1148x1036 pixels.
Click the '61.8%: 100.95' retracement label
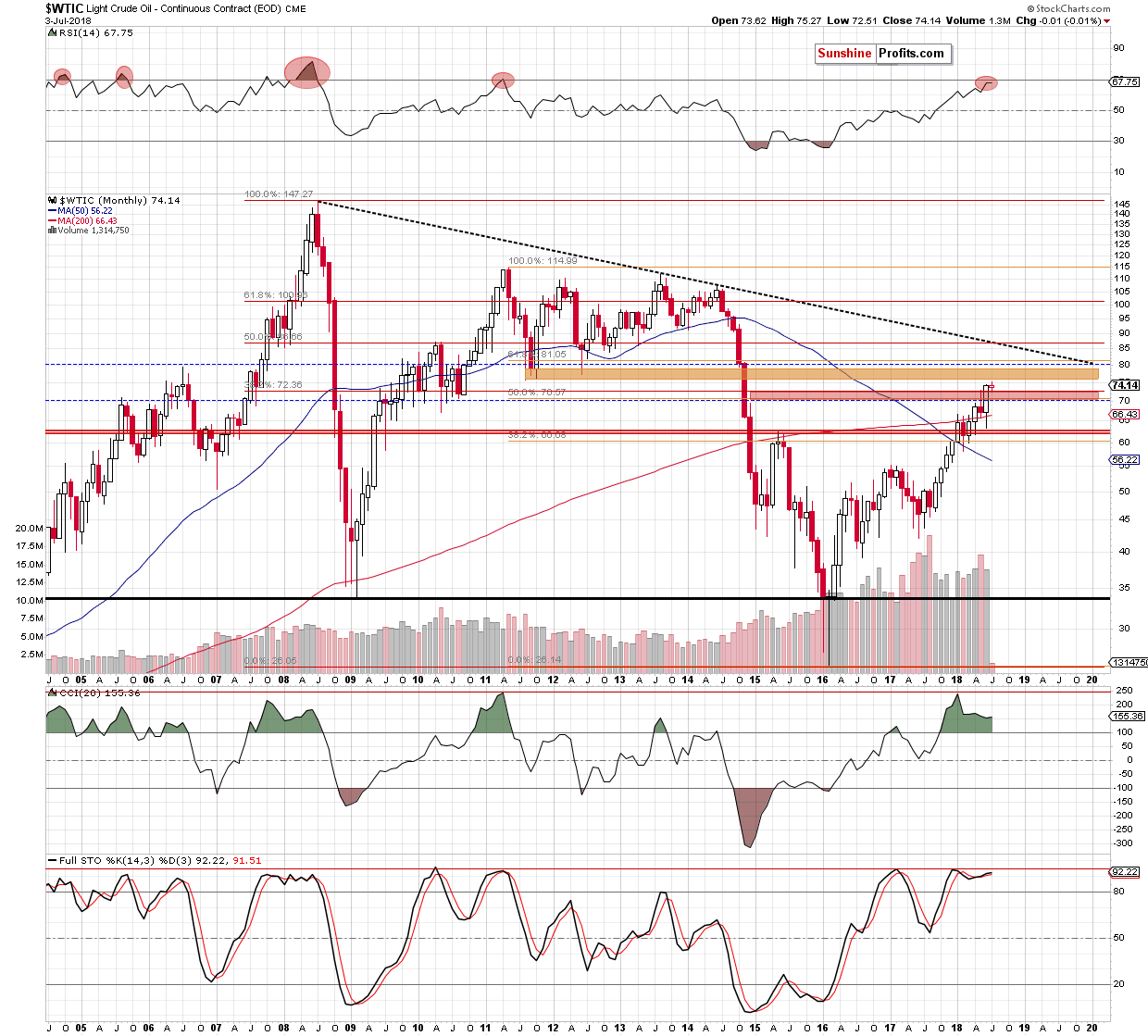pyautogui.click(x=275, y=295)
